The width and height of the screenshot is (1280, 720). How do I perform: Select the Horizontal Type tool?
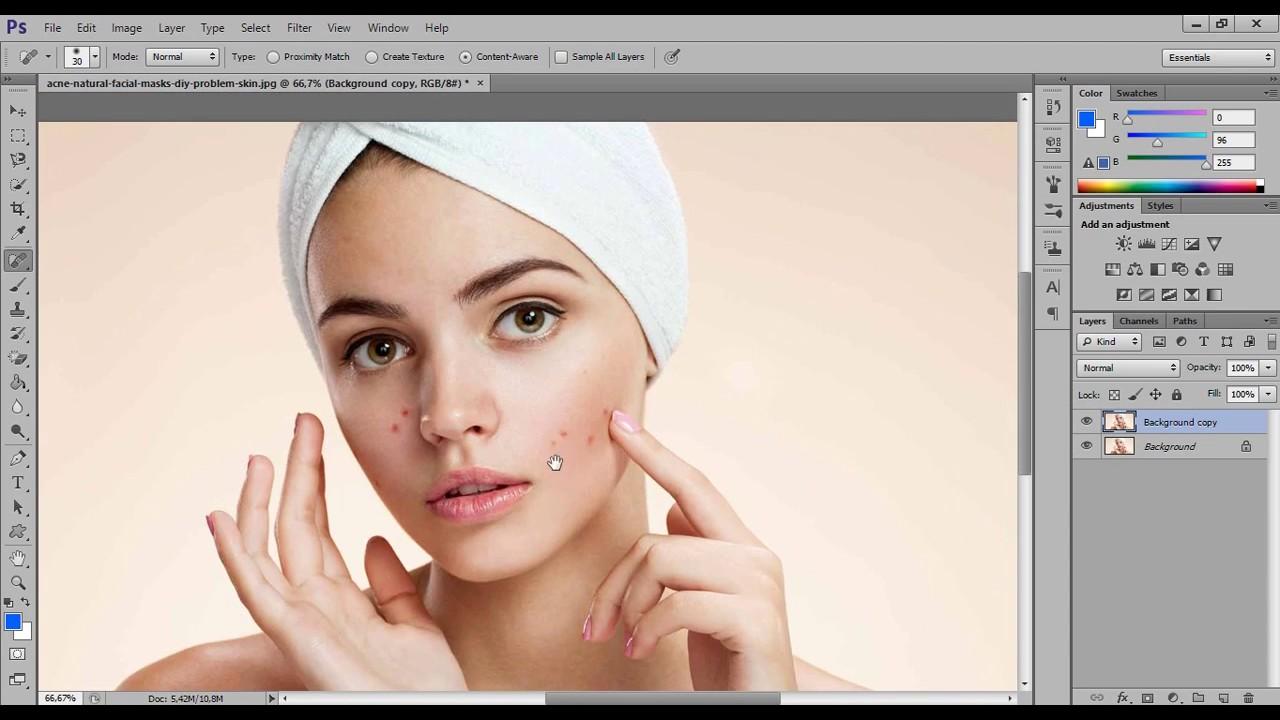[x=18, y=483]
